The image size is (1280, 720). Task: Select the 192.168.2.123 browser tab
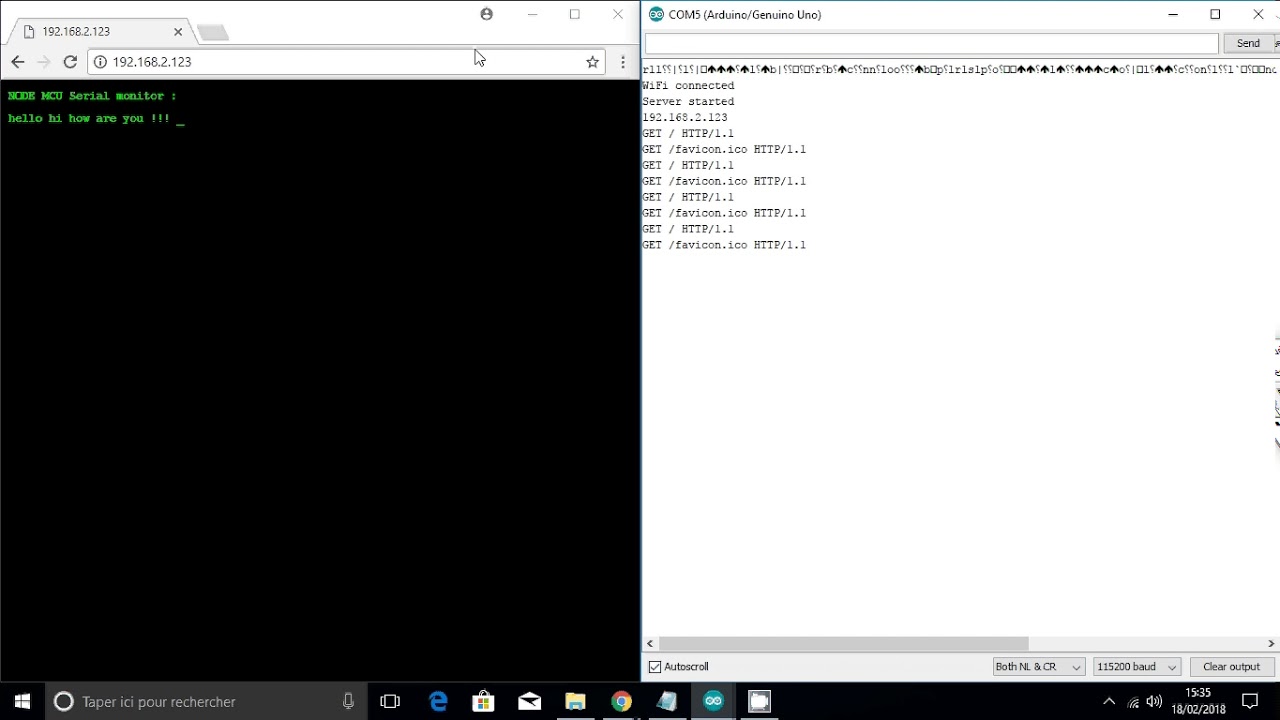coord(98,32)
